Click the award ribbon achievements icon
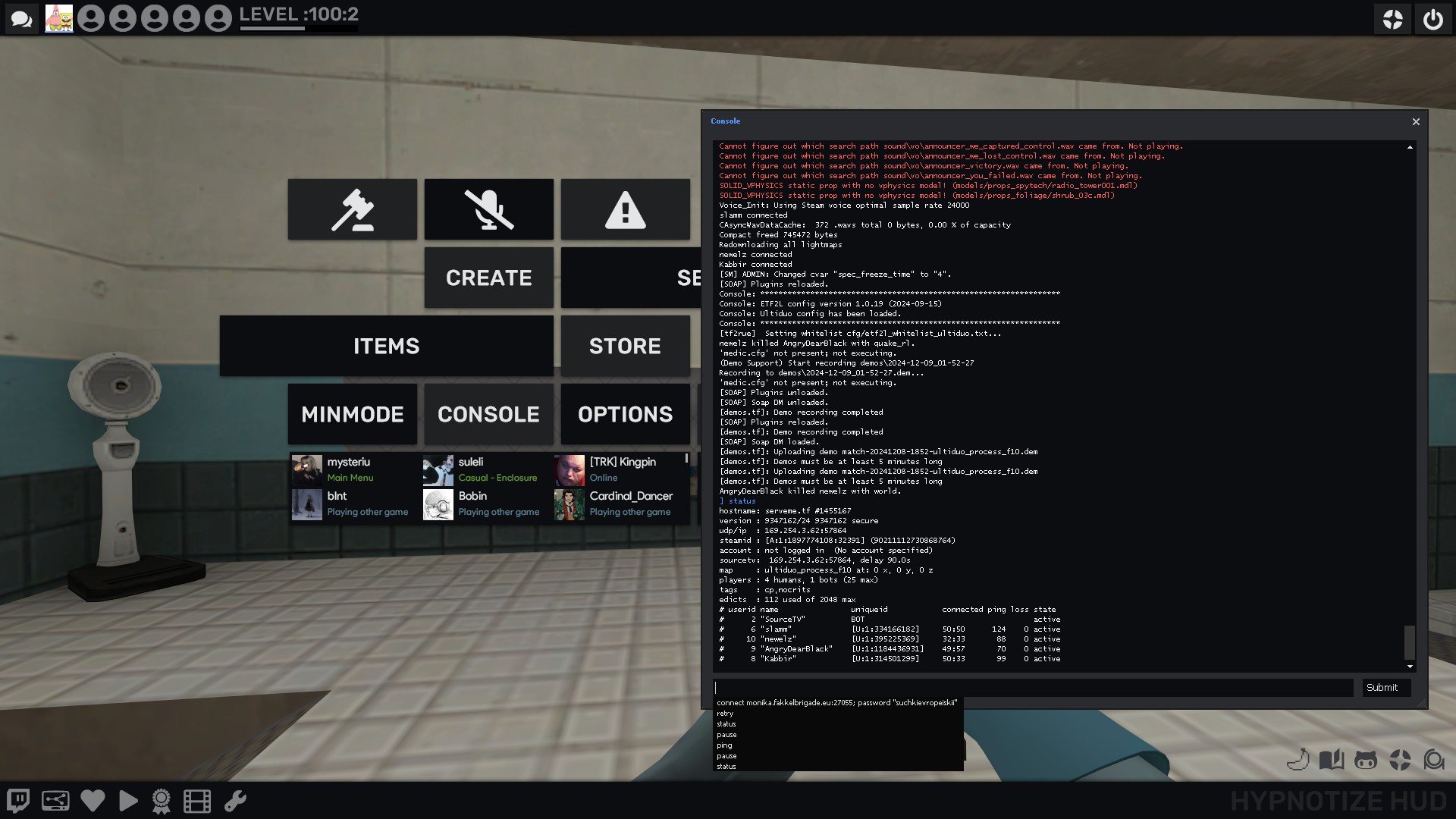The width and height of the screenshot is (1456, 819). pos(161,801)
